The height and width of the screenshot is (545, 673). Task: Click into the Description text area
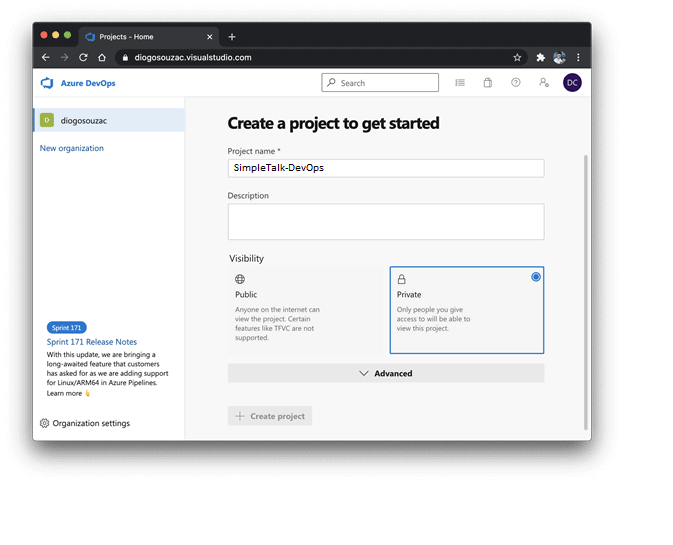[x=386, y=221]
